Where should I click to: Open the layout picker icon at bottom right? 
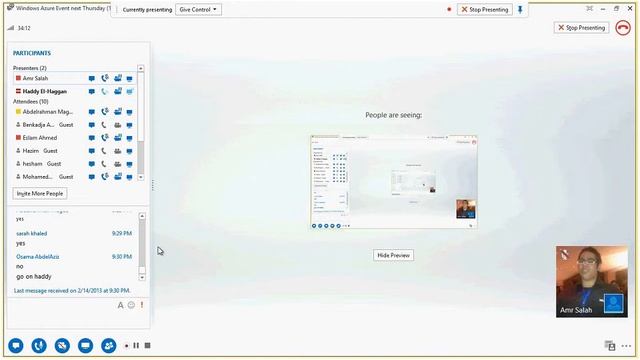point(610,345)
